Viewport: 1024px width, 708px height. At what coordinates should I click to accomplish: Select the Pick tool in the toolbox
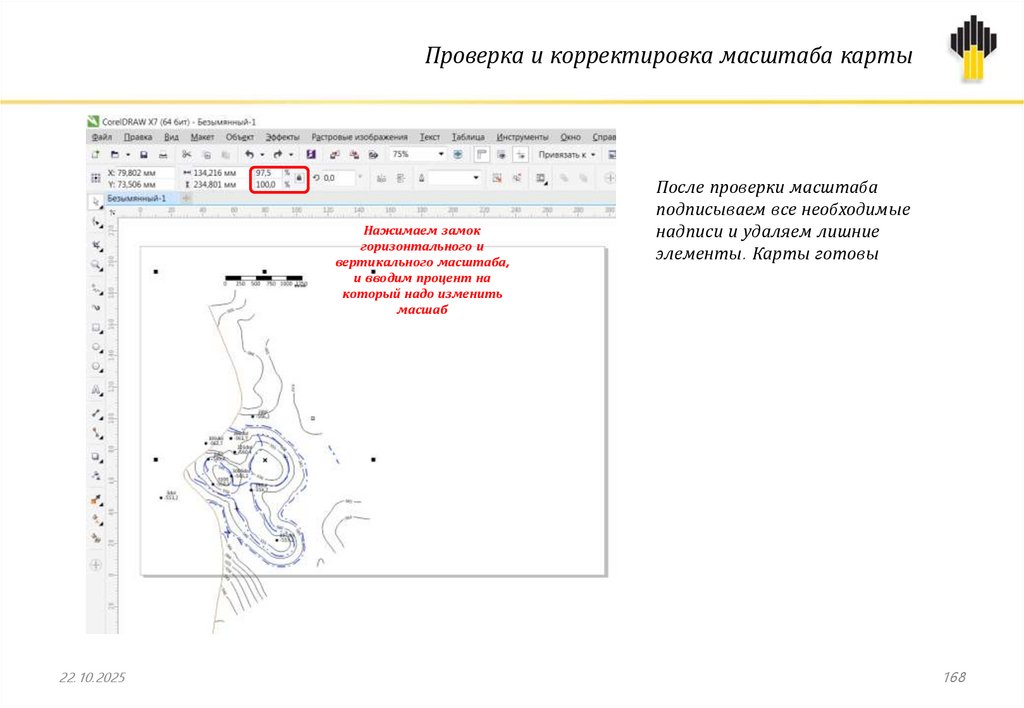[x=96, y=202]
